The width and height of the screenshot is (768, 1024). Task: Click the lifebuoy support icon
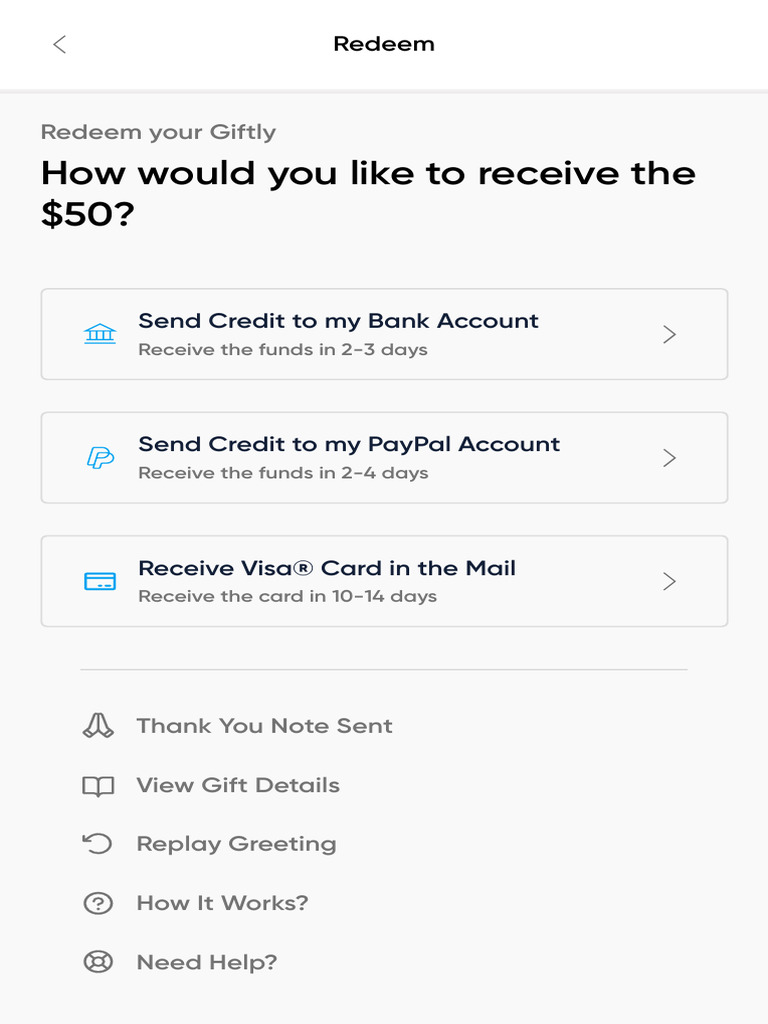98,962
